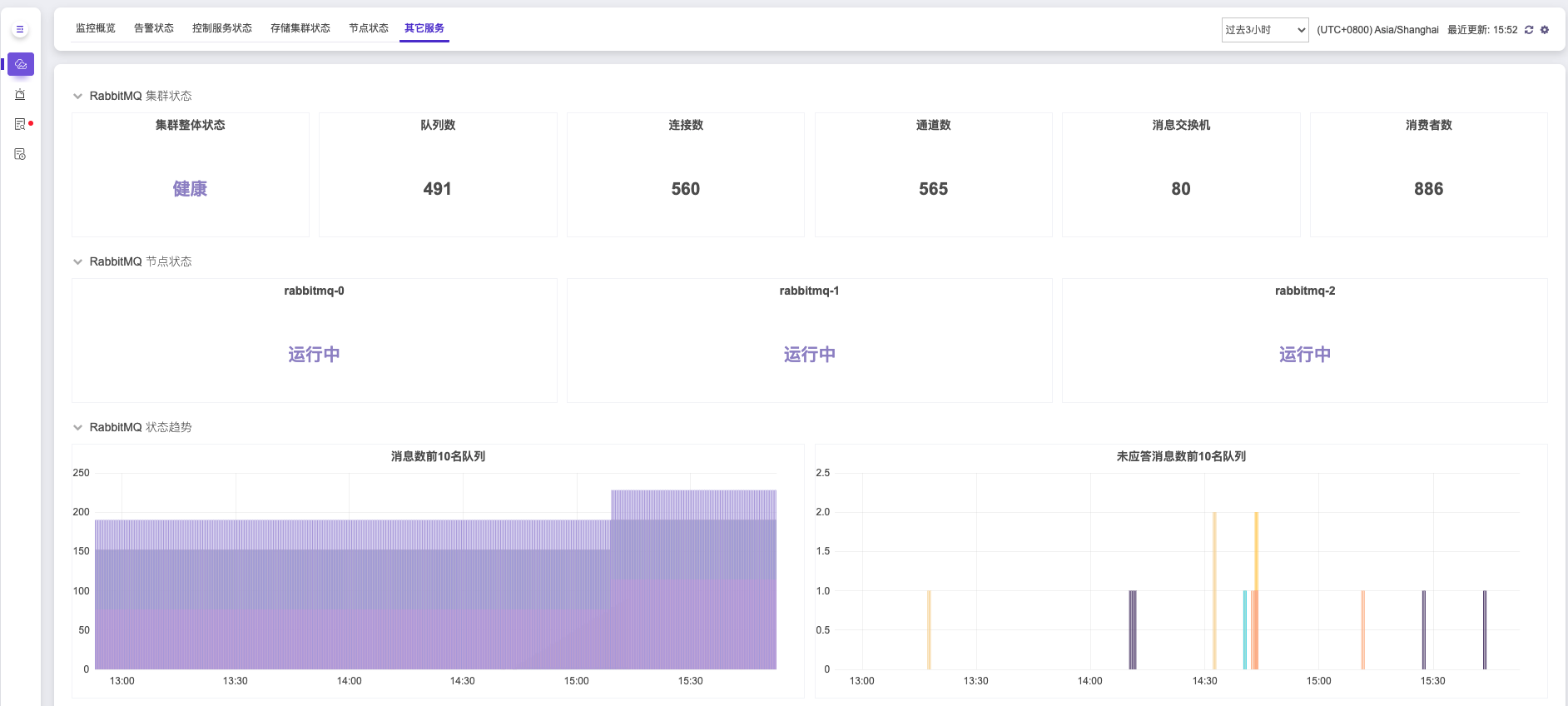Open the monitoring cloud icon in sidebar
Viewport: 1568px width, 706px height.
coord(21,64)
